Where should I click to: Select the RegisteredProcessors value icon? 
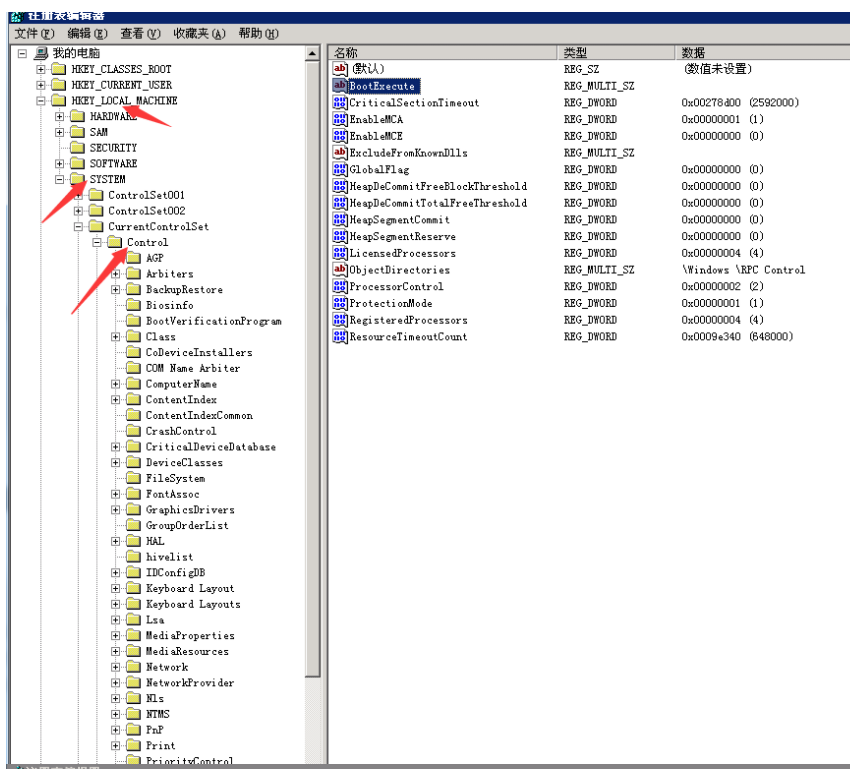pyautogui.click(x=340, y=320)
